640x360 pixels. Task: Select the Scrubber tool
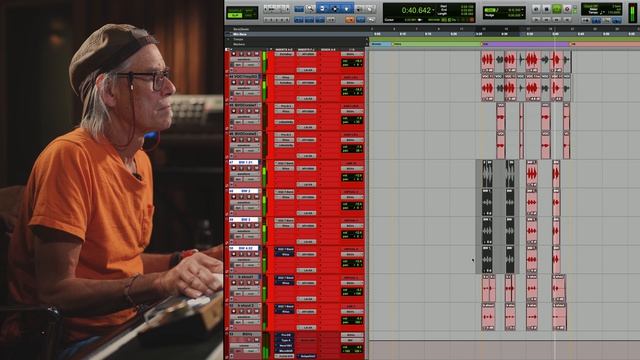click(x=359, y=9)
